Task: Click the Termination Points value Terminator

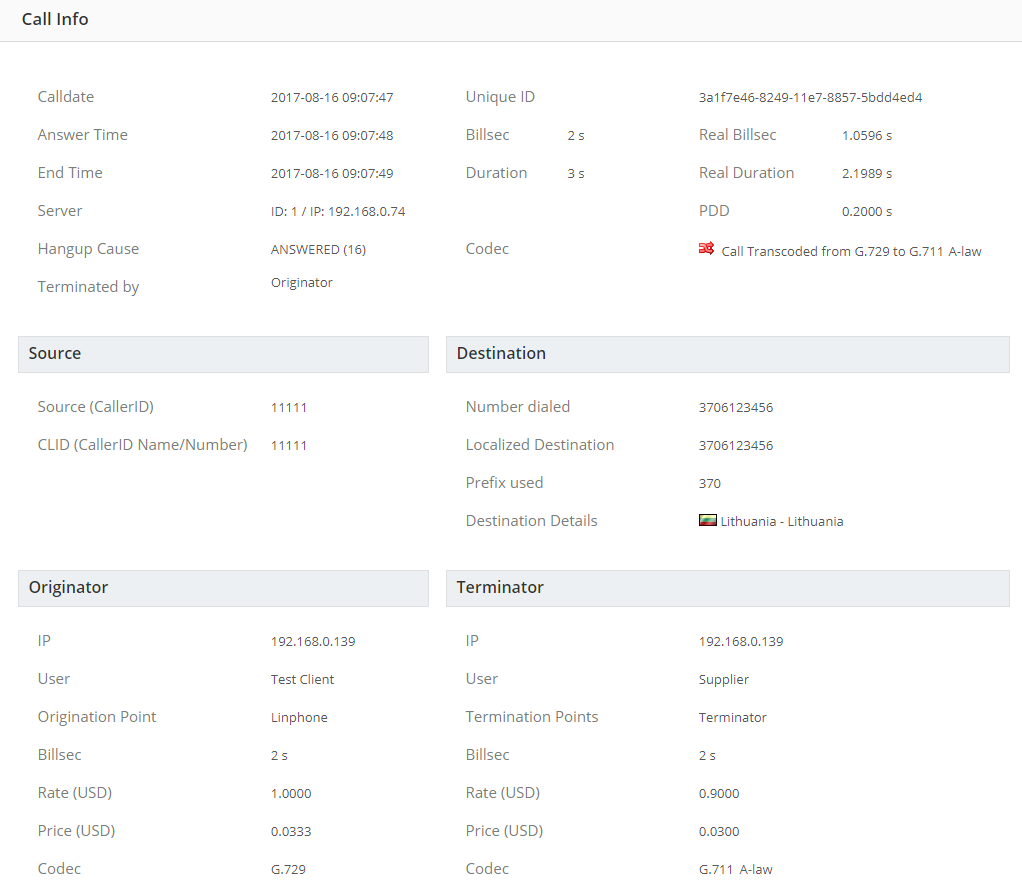Action: click(733, 717)
